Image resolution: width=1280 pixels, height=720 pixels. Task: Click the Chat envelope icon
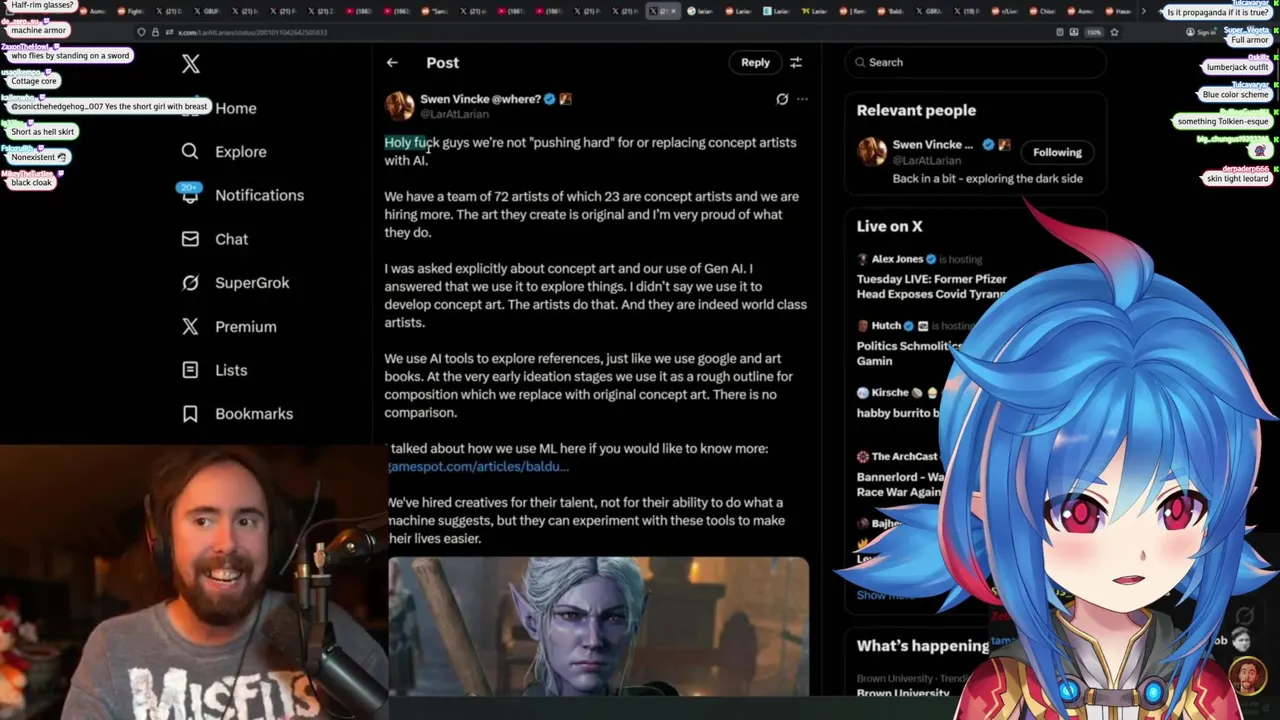pyautogui.click(x=190, y=239)
